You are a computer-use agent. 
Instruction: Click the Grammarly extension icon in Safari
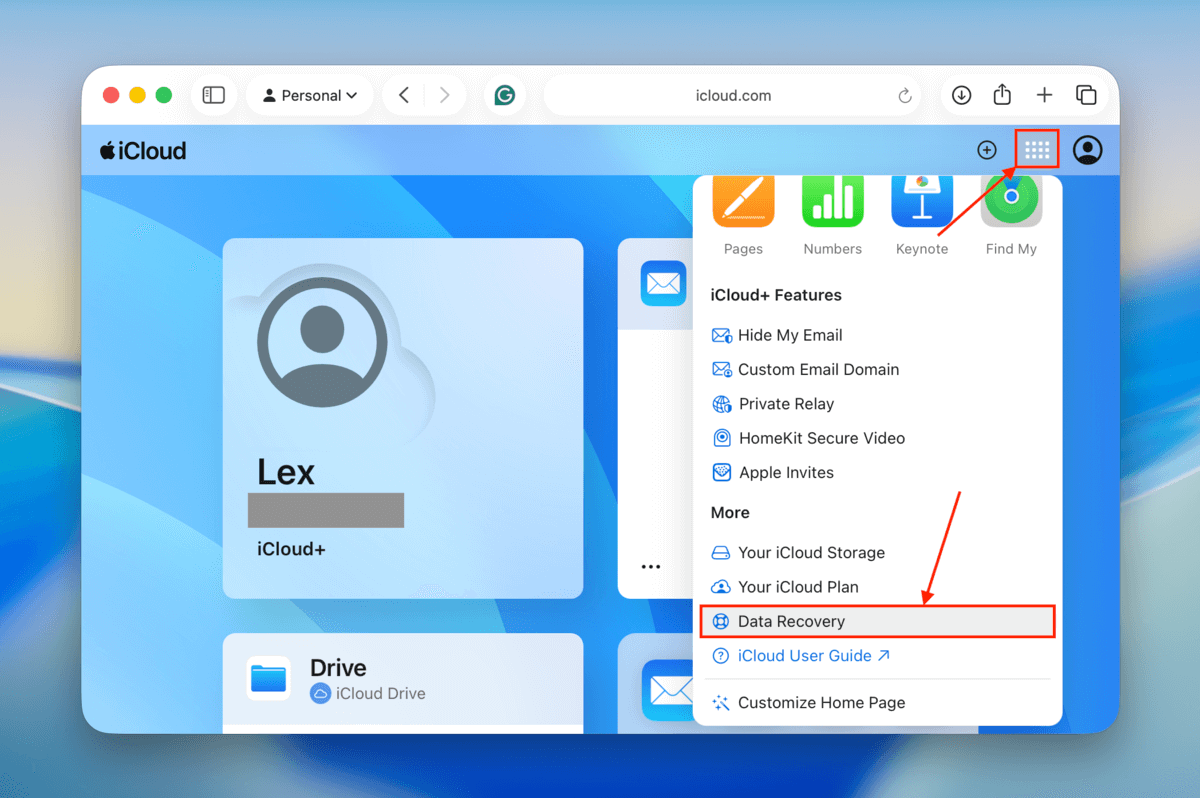pos(505,94)
